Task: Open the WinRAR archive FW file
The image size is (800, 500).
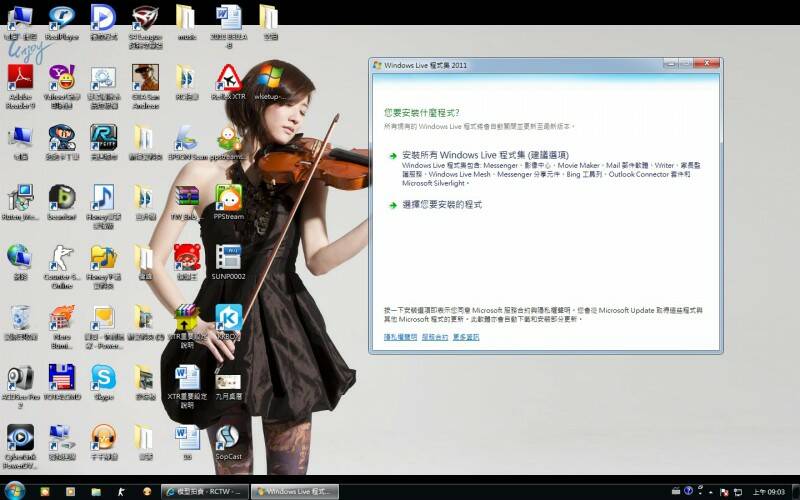Action: tap(187, 202)
